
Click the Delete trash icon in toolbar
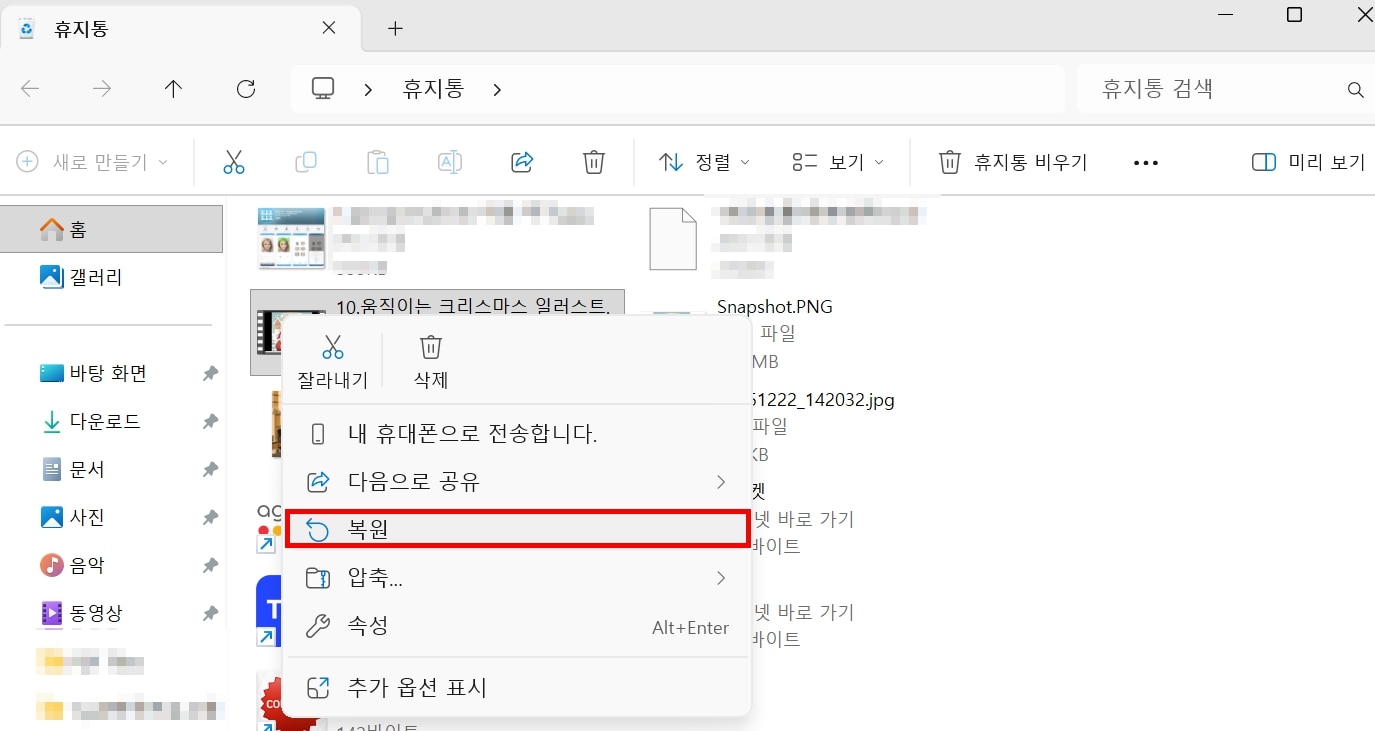click(594, 162)
